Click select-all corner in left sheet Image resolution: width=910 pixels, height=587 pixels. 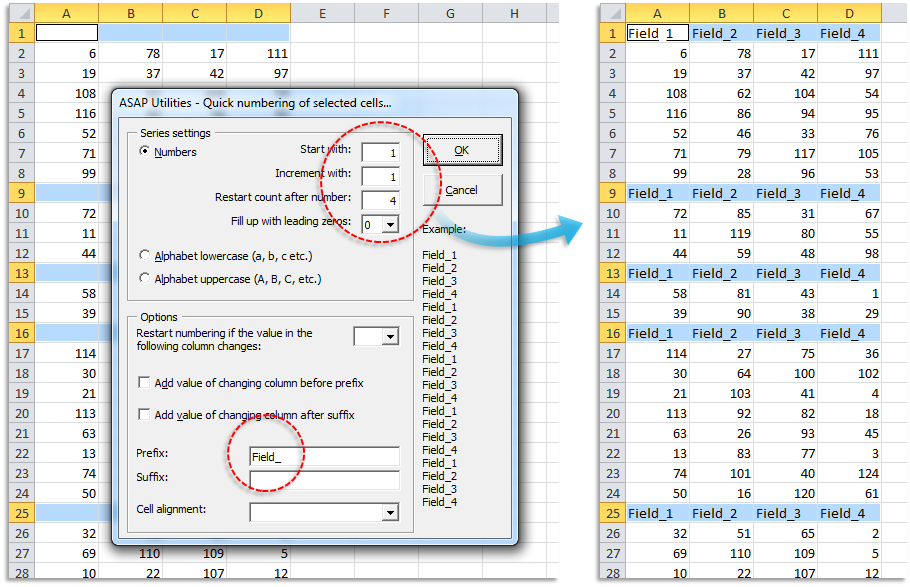pos(21,13)
